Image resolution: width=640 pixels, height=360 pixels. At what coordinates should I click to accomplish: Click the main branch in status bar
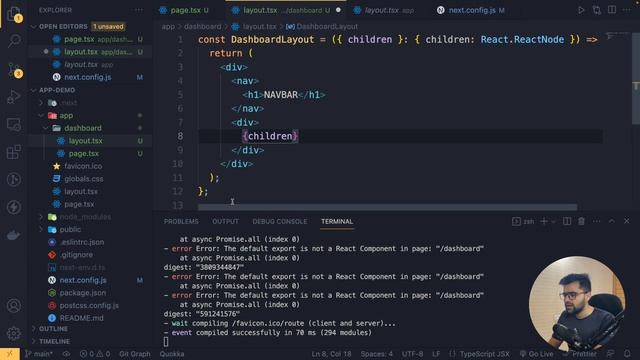click(39, 354)
